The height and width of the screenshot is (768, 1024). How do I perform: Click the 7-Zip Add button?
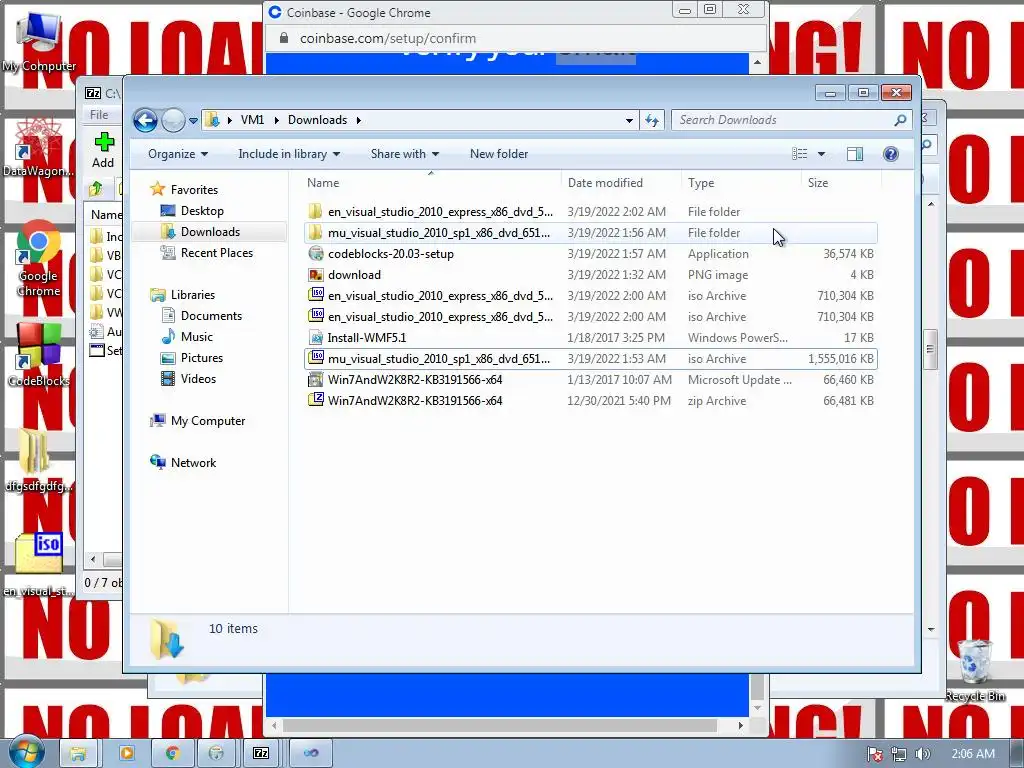click(103, 150)
